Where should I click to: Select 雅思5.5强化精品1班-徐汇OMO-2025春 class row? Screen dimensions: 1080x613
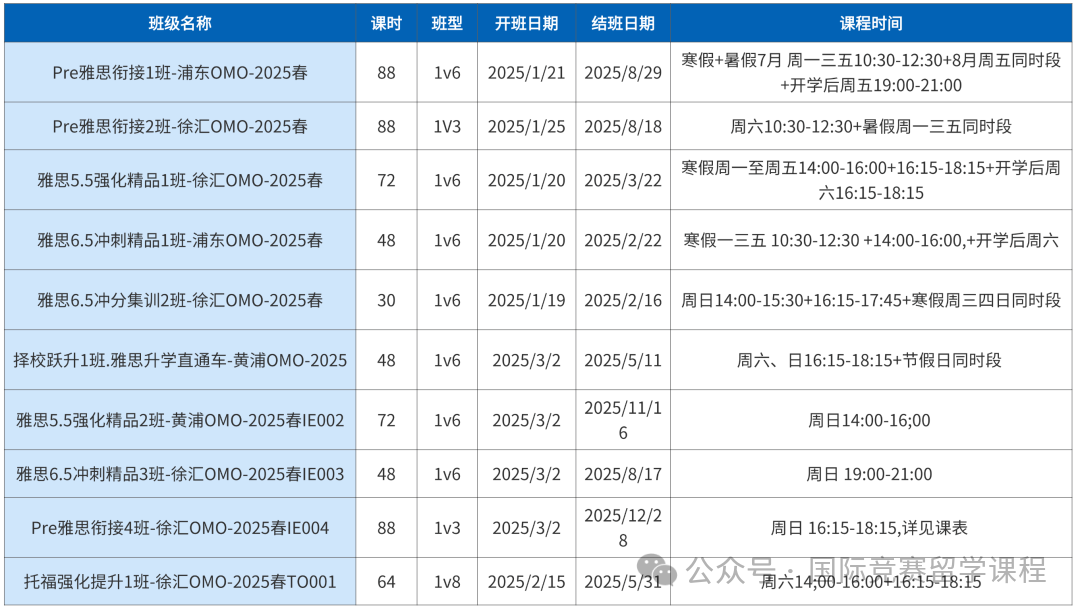180,181
